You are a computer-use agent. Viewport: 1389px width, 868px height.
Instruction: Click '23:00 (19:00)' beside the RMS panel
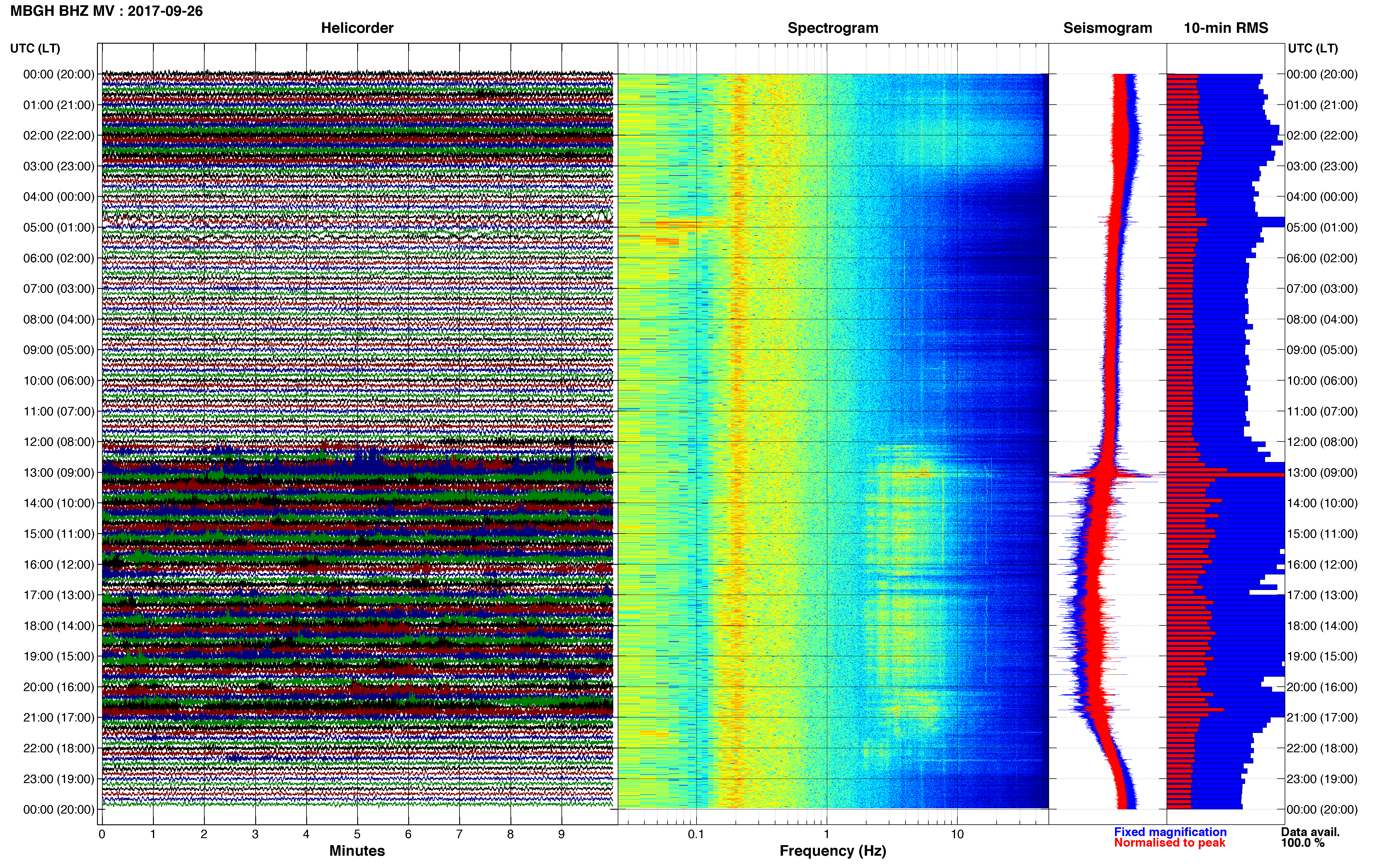coord(1322,779)
